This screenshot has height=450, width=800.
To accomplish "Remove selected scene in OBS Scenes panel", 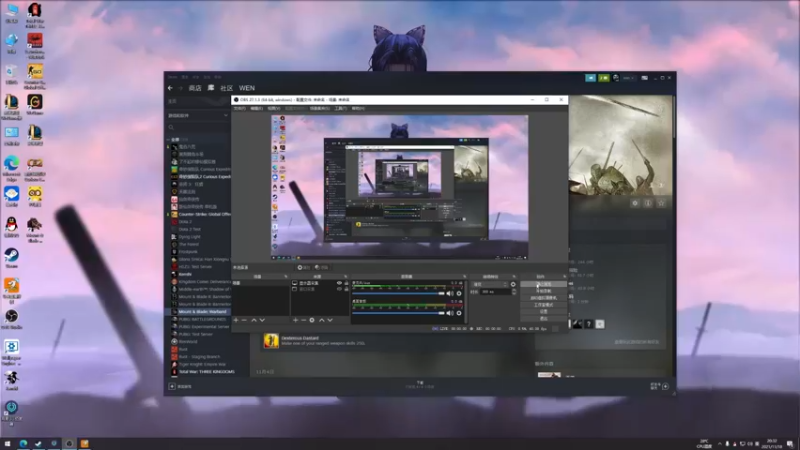I will coord(244,320).
